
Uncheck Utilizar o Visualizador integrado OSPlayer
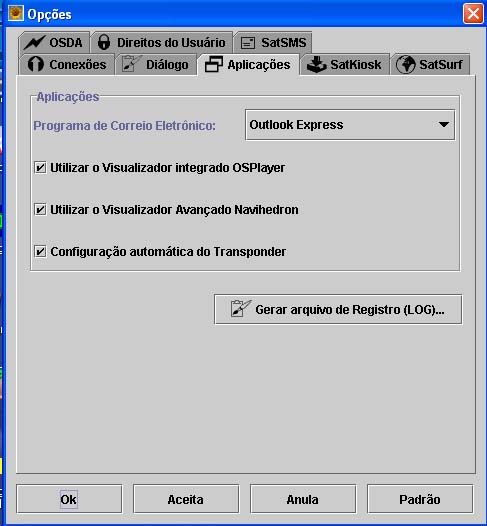click(x=40, y=167)
